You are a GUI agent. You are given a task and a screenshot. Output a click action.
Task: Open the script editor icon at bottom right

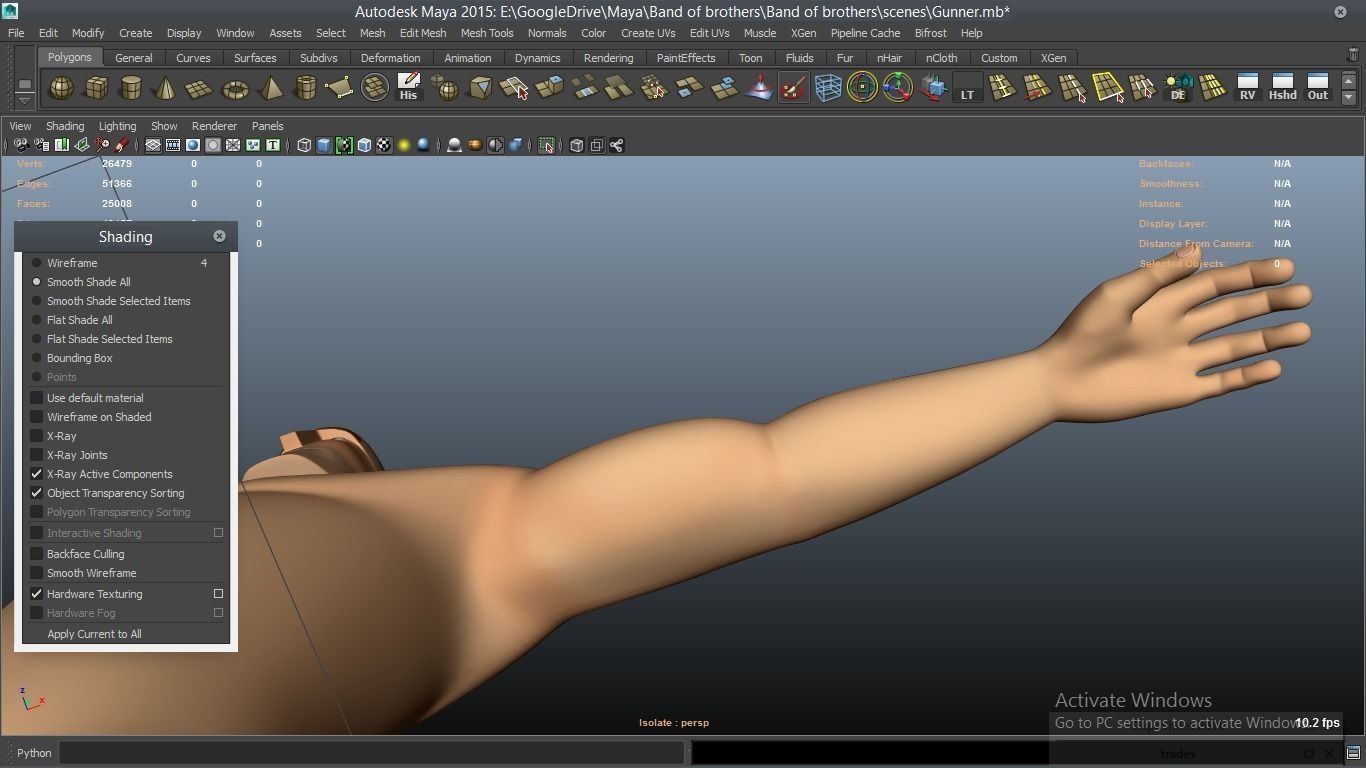[x=1353, y=753]
